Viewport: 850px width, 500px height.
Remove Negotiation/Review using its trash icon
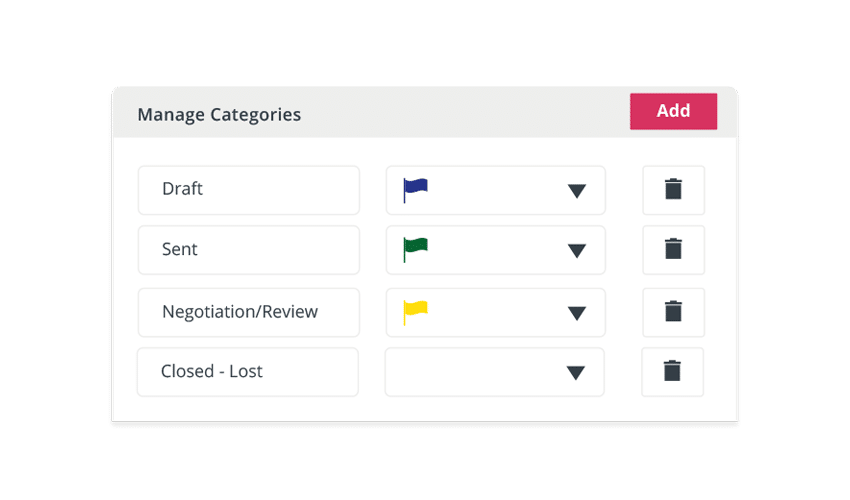(673, 311)
